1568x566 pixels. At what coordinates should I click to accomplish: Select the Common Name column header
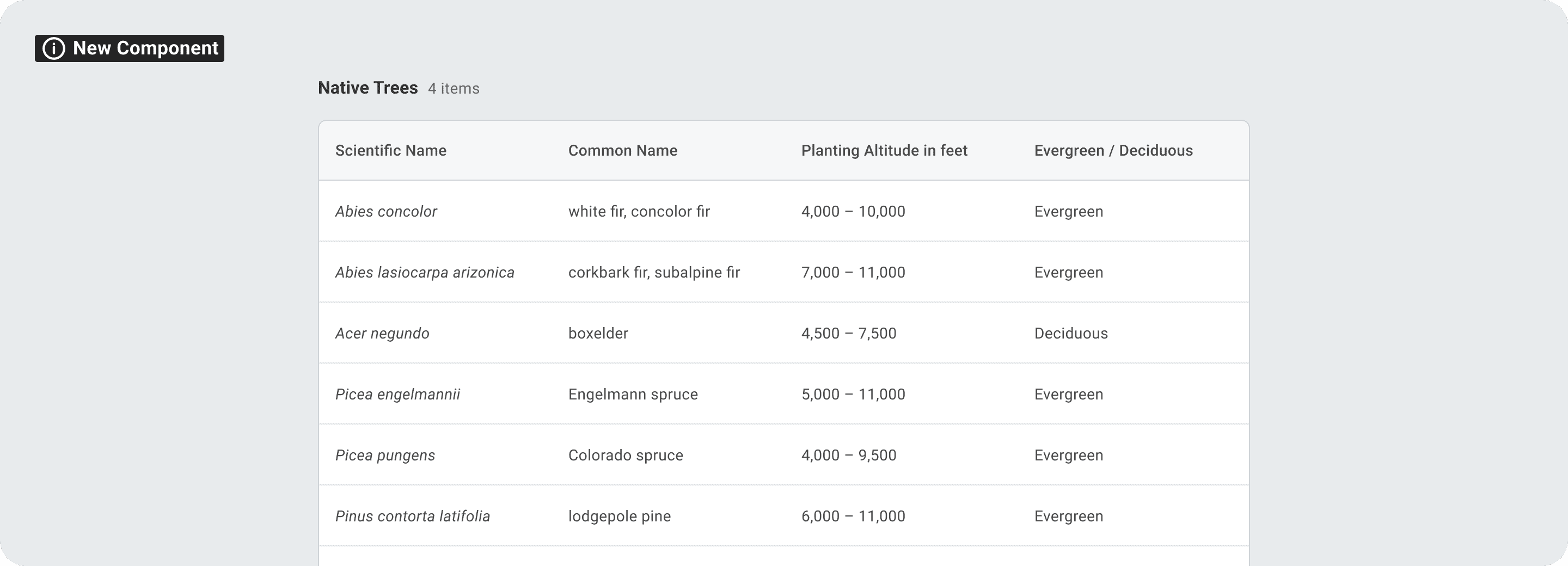coord(623,151)
